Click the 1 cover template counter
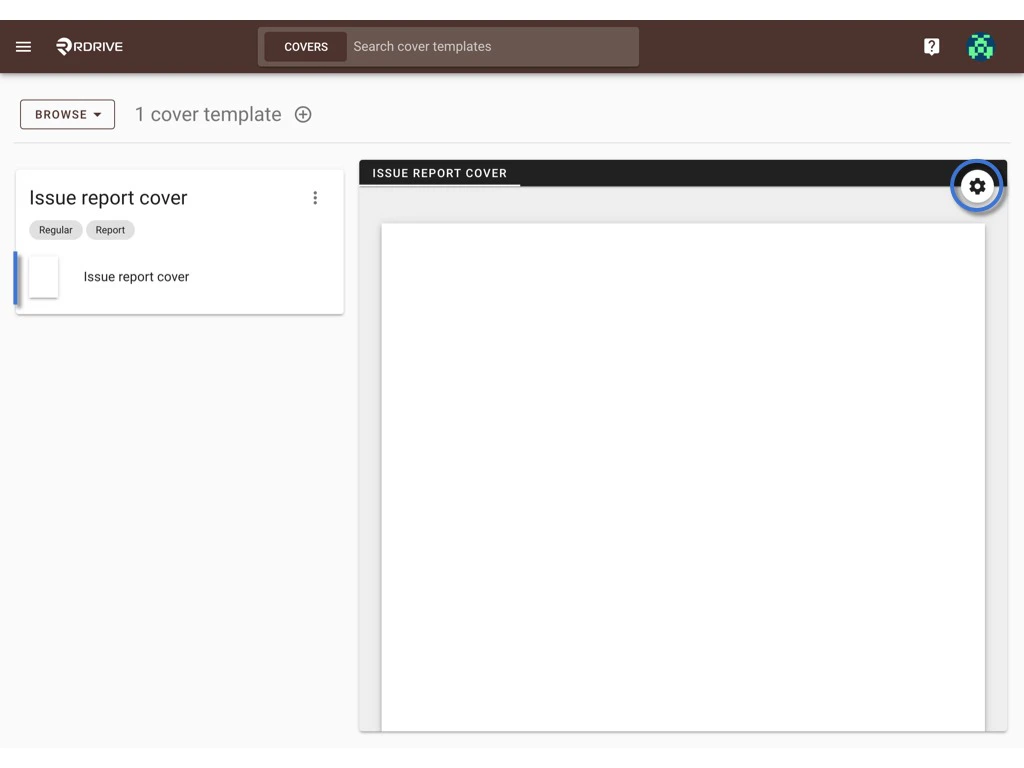The width and height of the screenshot is (1024, 768). click(x=208, y=114)
